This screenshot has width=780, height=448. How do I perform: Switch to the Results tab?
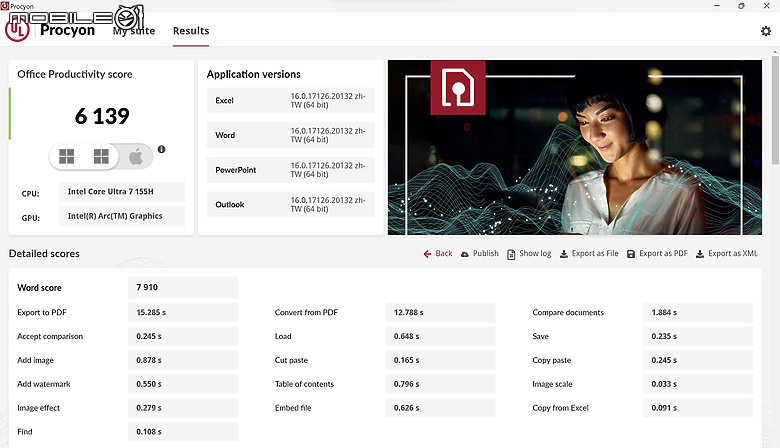pos(191,31)
